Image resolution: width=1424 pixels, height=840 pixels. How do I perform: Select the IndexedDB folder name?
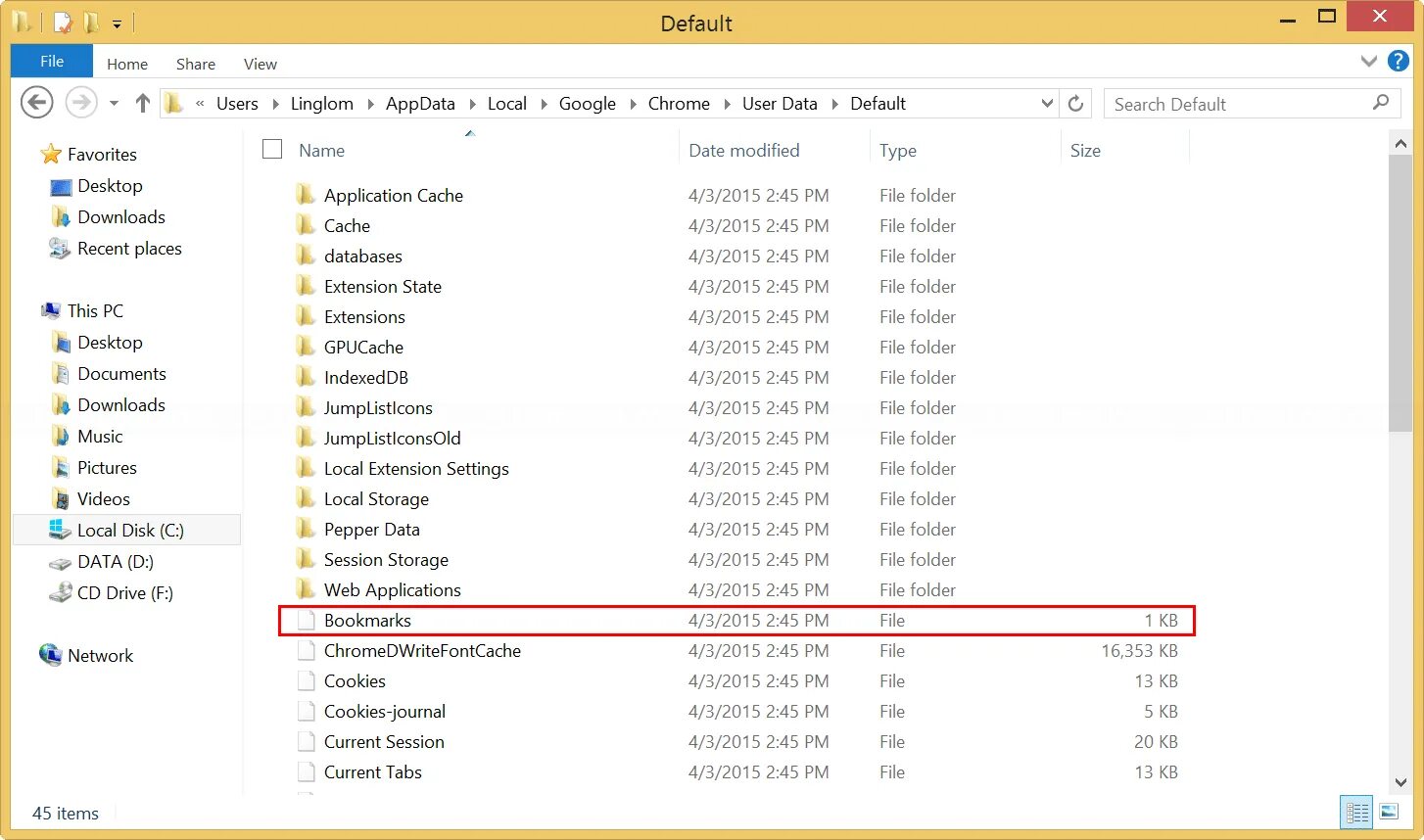click(366, 377)
